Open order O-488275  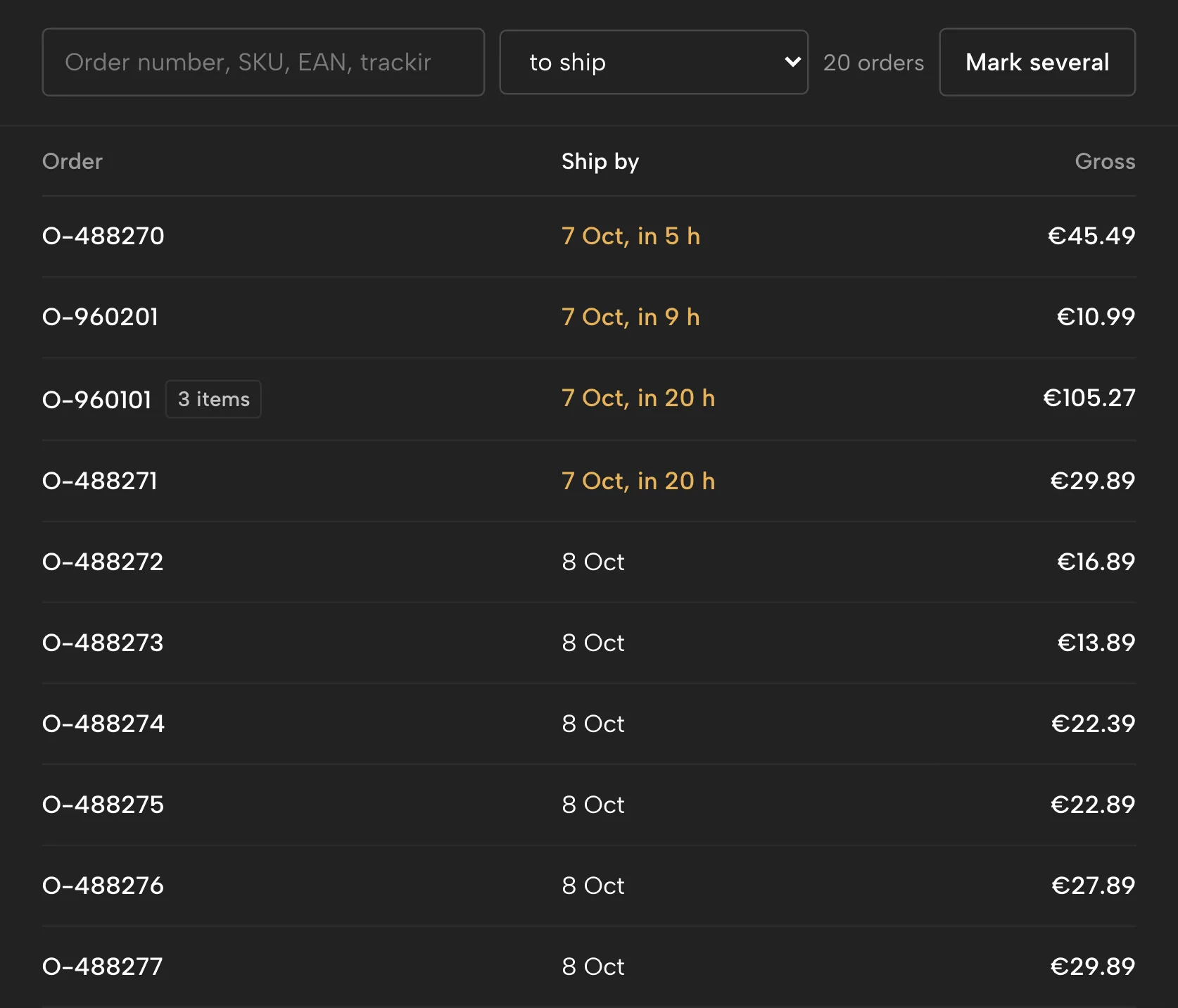103,805
